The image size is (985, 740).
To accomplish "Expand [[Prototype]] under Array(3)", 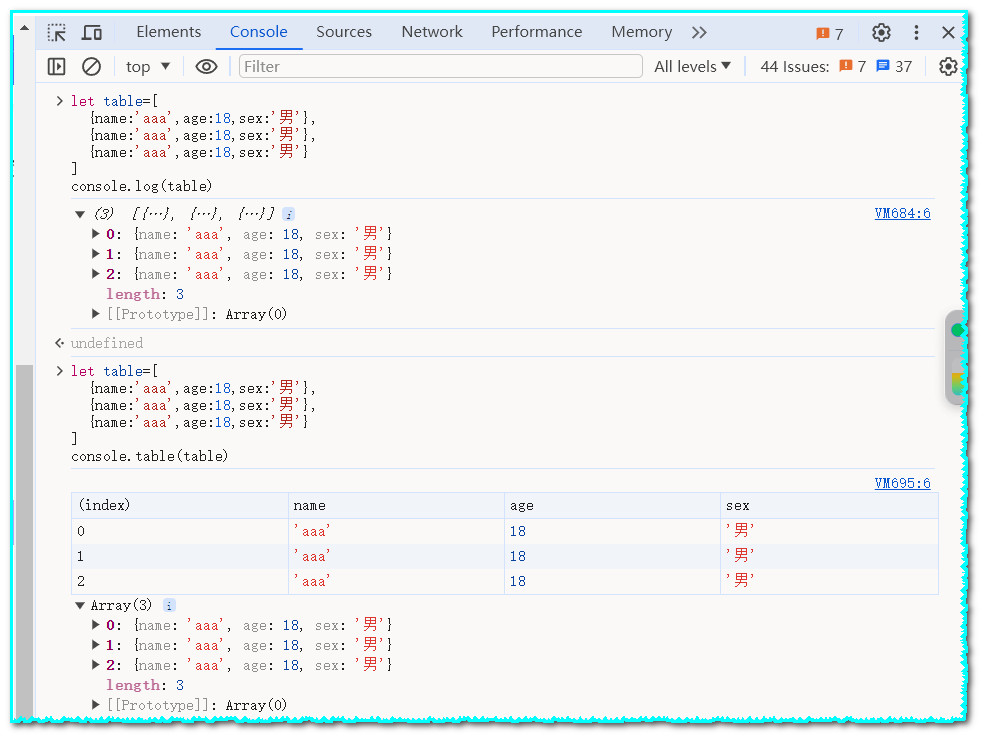I will point(95,705).
